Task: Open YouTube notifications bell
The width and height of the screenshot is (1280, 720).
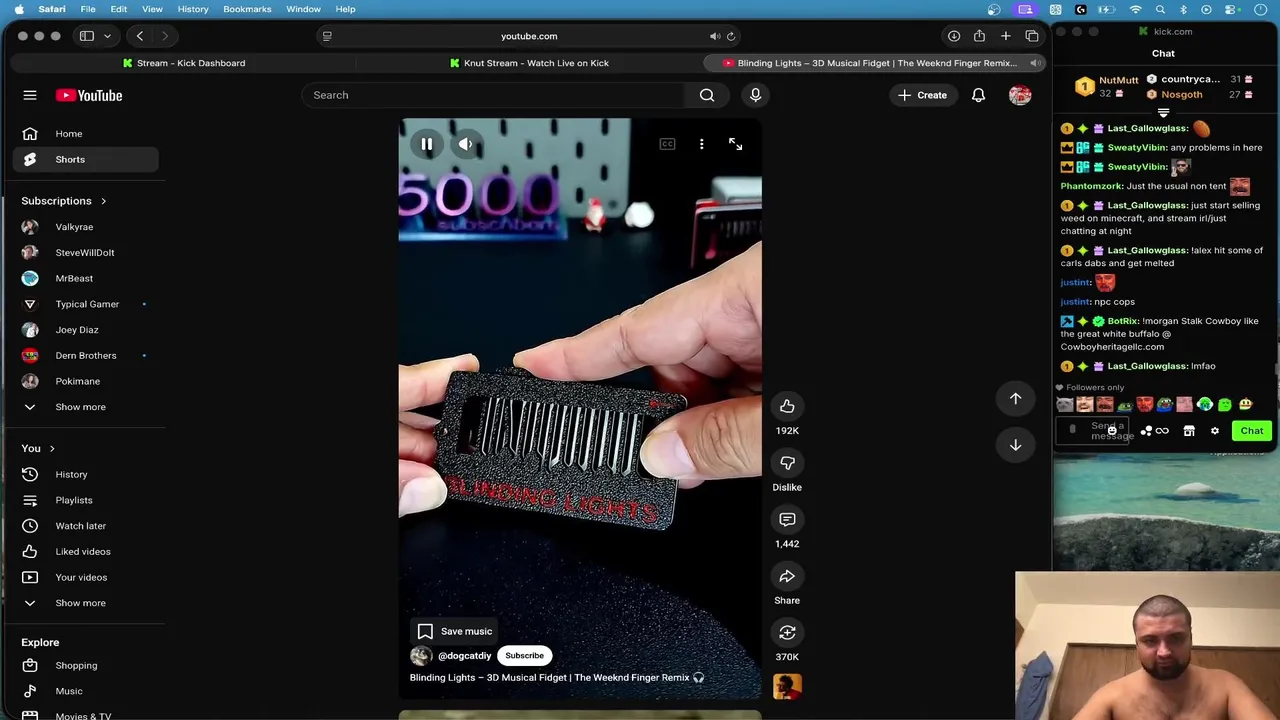Action: pyautogui.click(x=978, y=95)
